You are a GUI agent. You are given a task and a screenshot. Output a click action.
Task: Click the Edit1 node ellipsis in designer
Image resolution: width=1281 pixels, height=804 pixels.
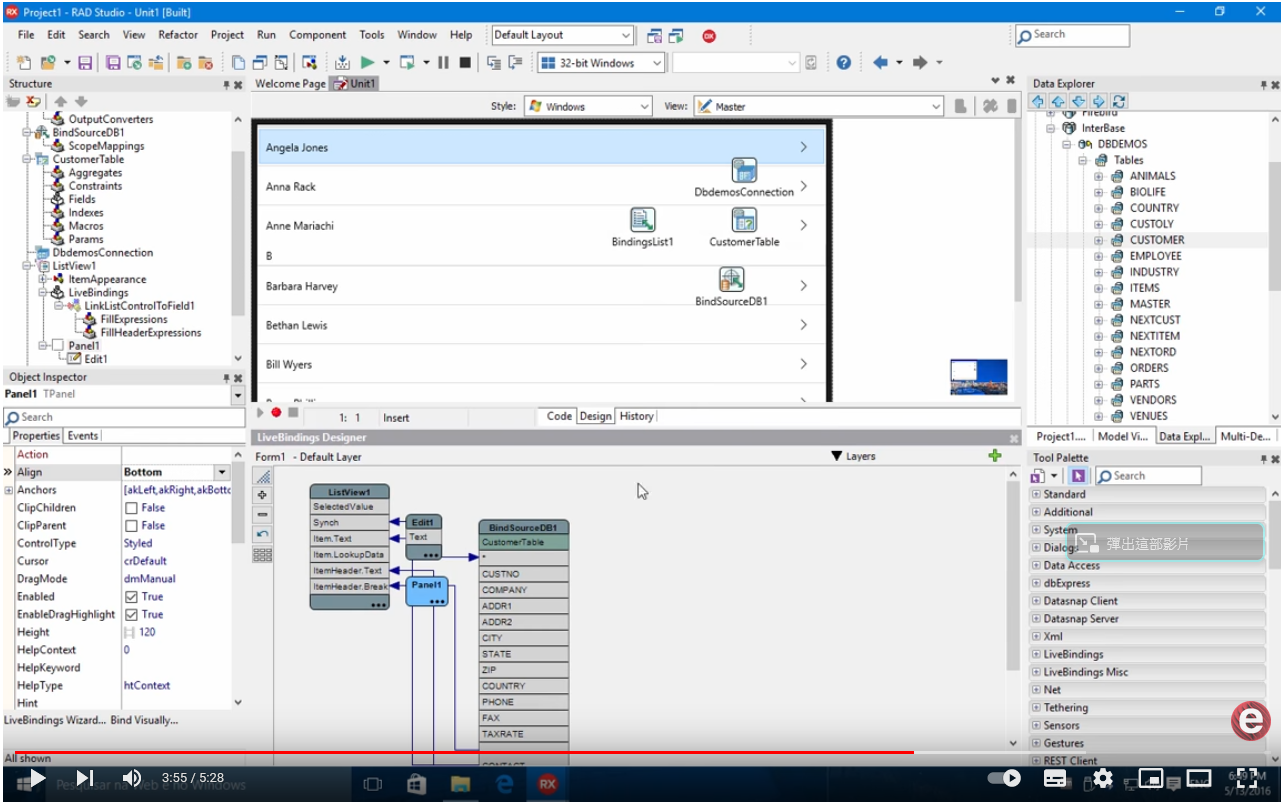pos(431,553)
